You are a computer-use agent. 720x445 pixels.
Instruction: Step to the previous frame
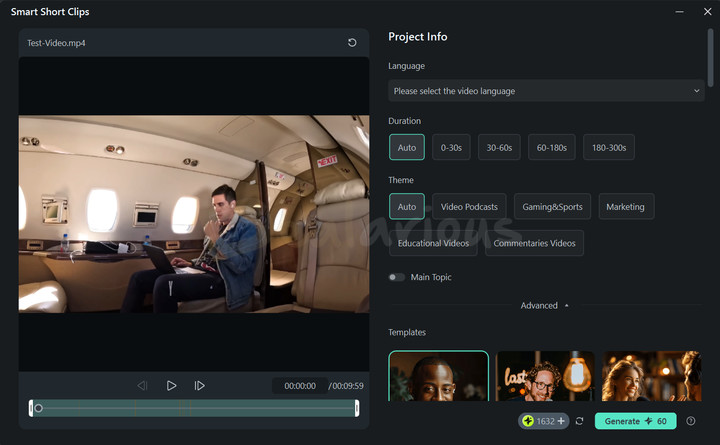coord(142,386)
